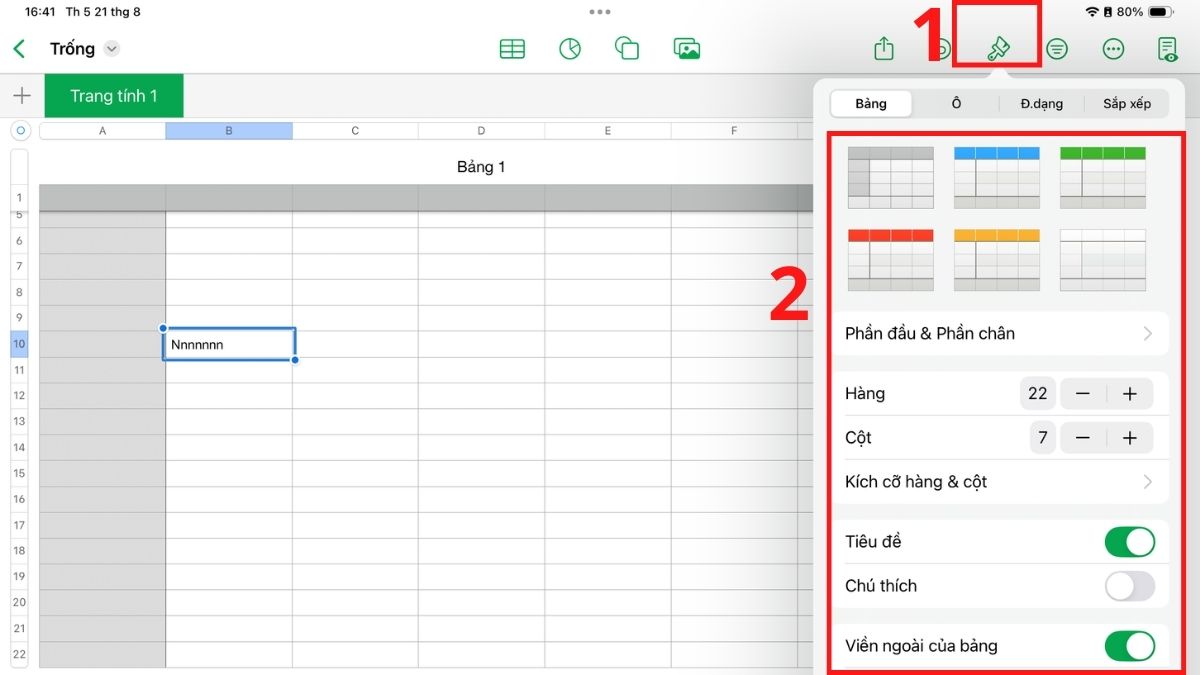Open Phần đầu & Phần chân settings
The height and width of the screenshot is (675, 1200).
1000,334
